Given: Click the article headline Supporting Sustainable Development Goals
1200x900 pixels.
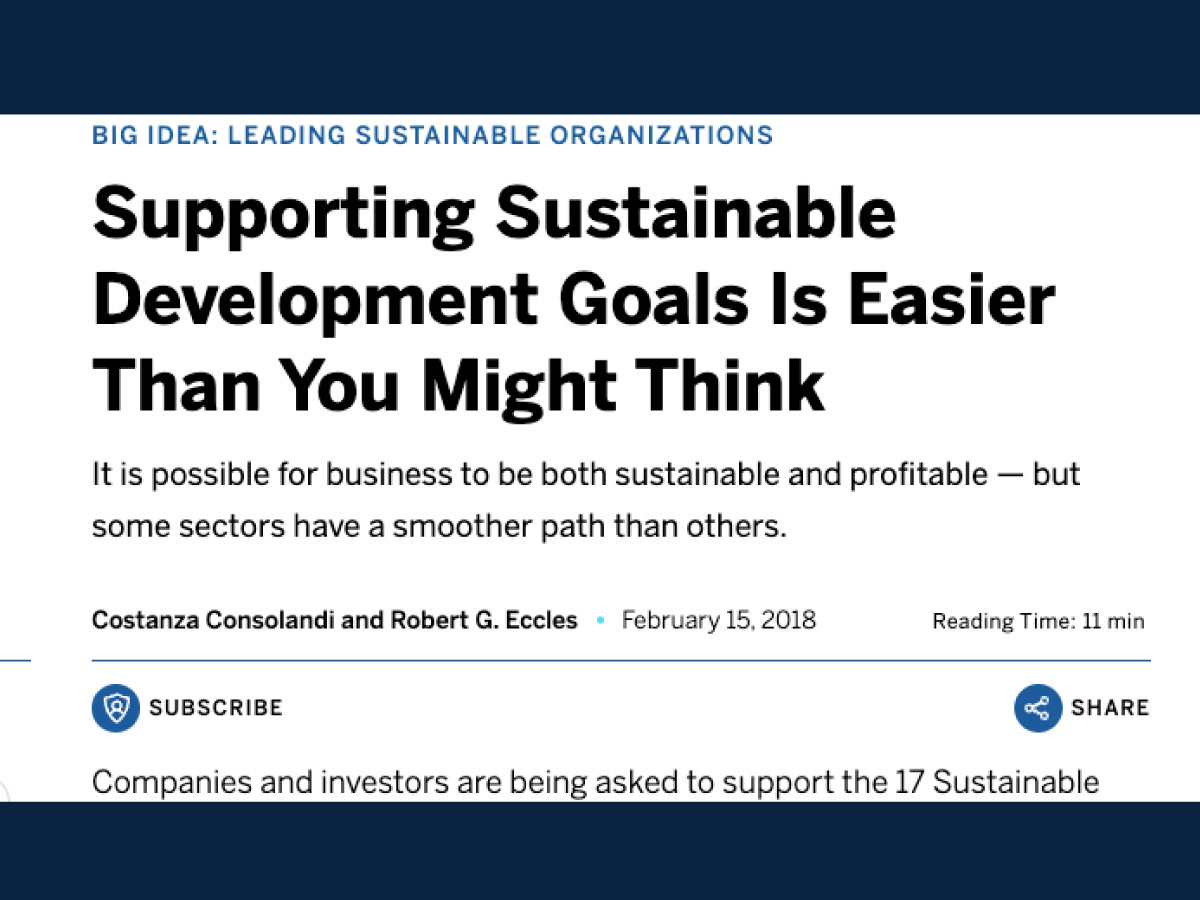Looking at the screenshot, I should coord(573,299).
